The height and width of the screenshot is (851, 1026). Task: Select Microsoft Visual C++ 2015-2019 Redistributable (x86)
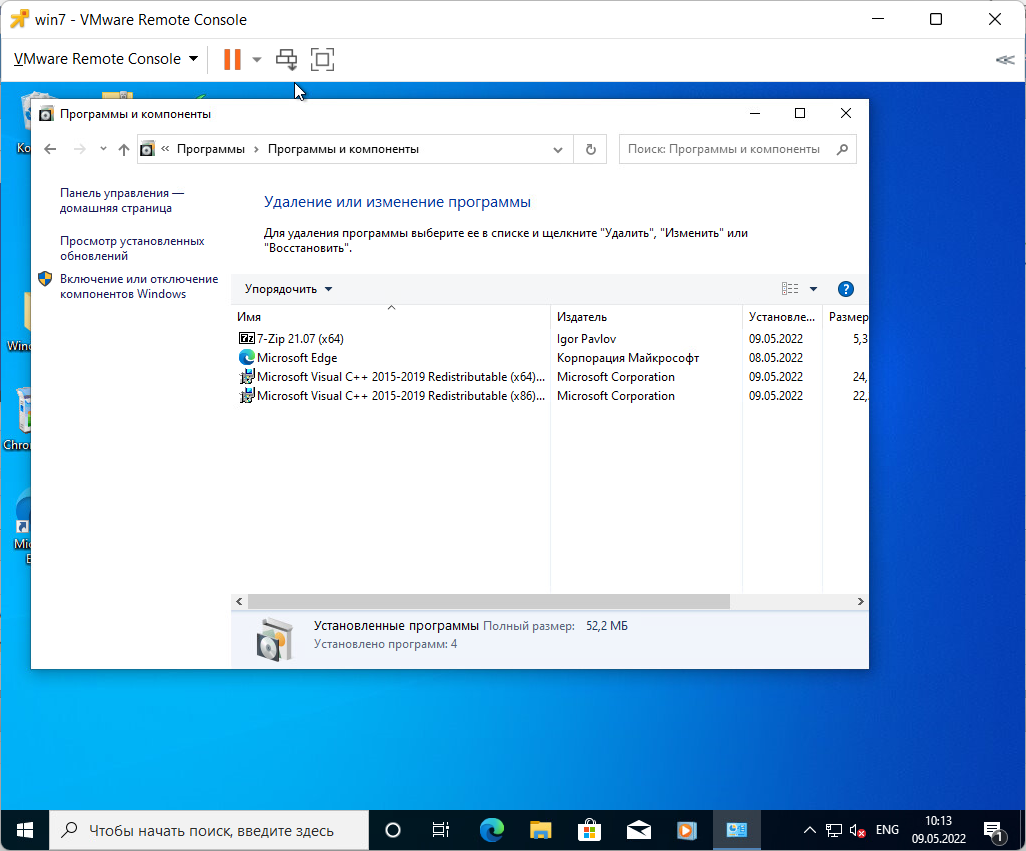[x=400, y=396]
